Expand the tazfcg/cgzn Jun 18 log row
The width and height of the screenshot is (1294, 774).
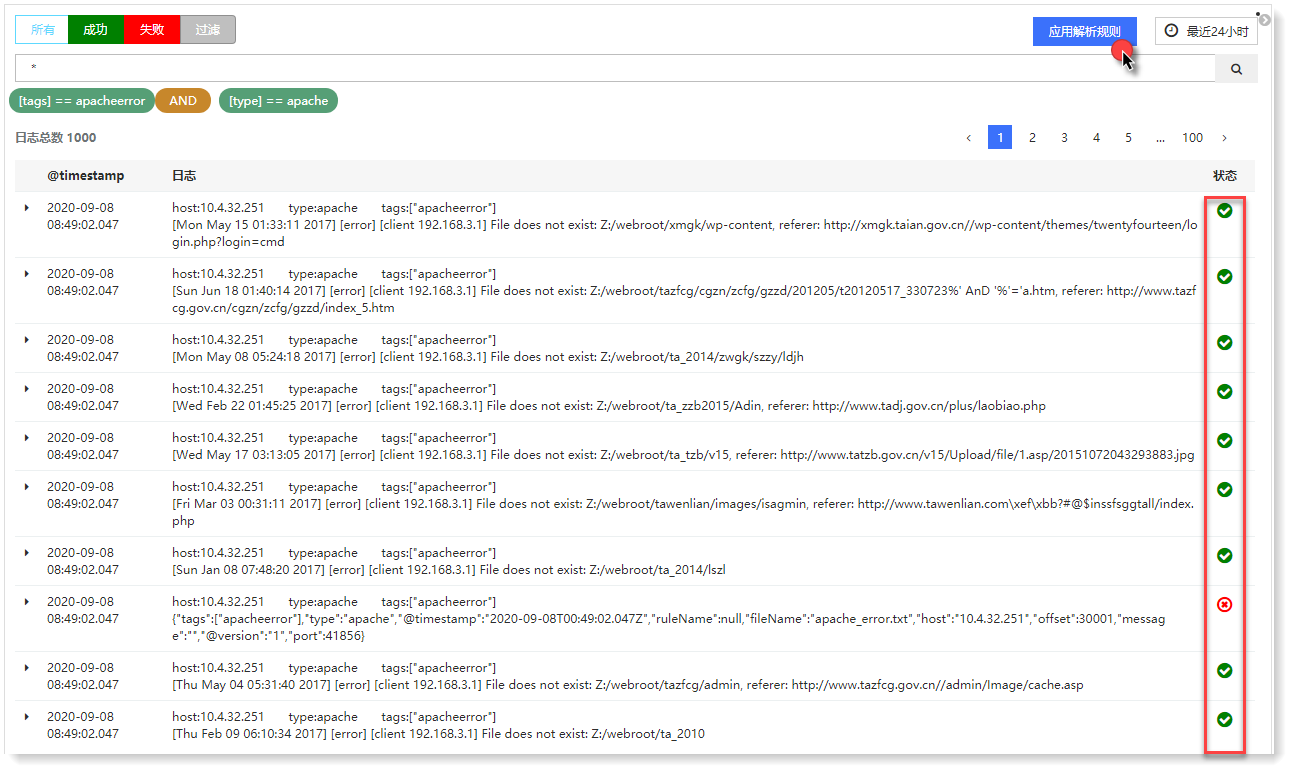click(27, 273)
